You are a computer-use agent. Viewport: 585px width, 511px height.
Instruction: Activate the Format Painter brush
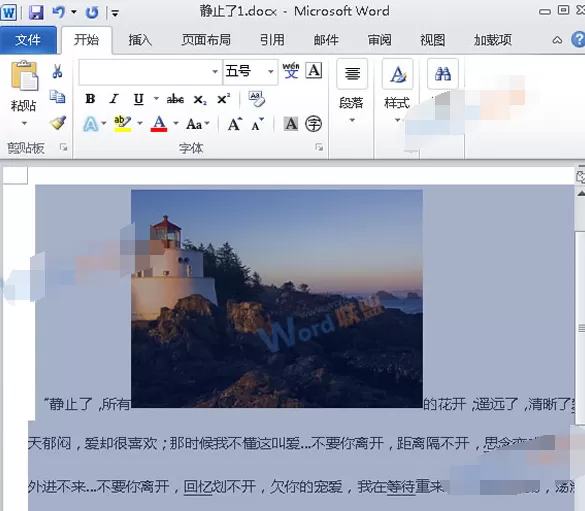coord(58,123)
